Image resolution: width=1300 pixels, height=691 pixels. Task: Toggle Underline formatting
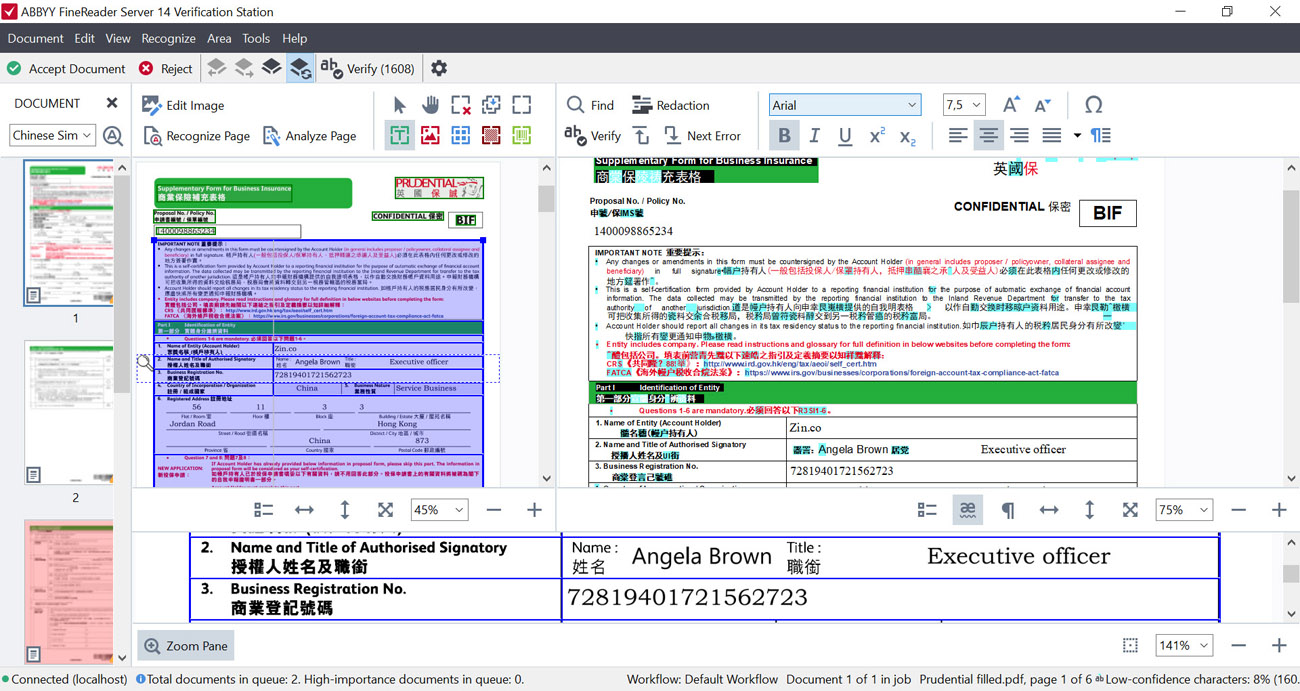845,135
